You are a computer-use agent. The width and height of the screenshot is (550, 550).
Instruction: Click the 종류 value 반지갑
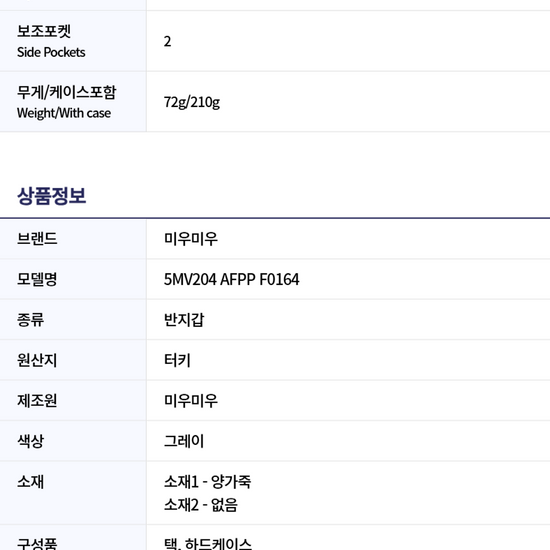click(x=184, y=320)
